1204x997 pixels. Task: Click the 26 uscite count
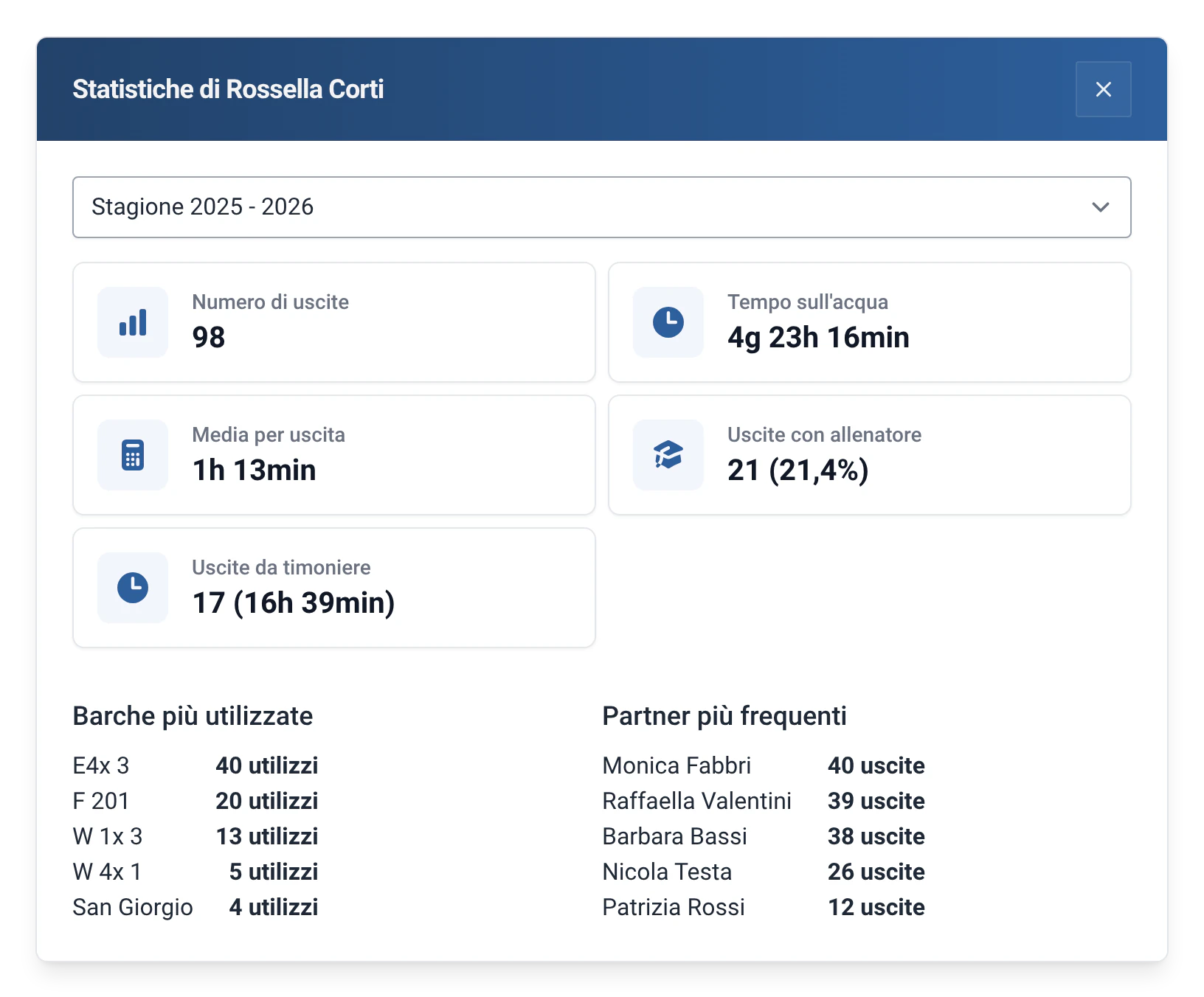point(876,872)
